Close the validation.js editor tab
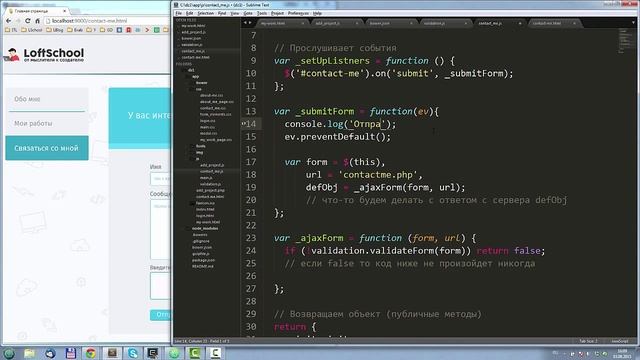This screenshot has height=360, width=640. 465,23
